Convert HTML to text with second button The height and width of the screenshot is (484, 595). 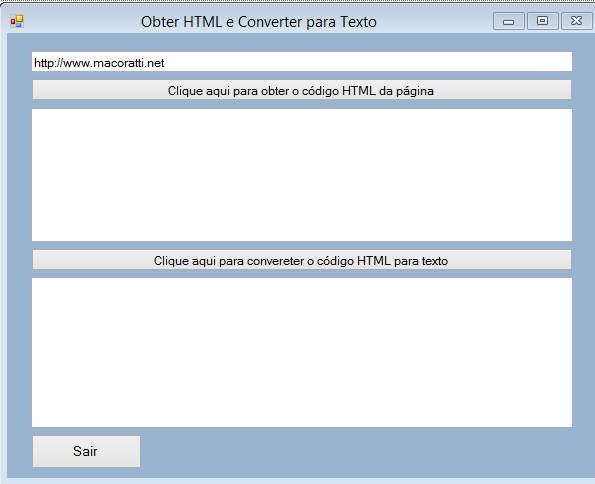coord(302,260)
